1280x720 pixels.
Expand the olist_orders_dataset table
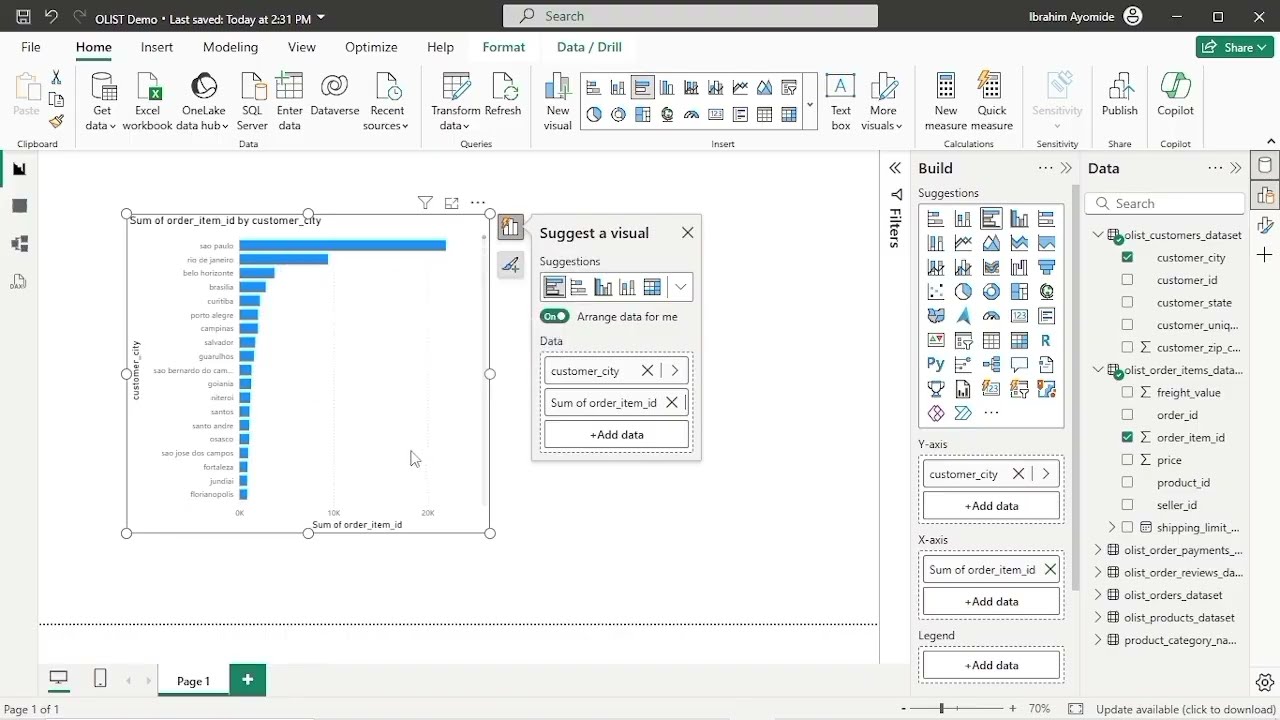tap(1098, 595)
